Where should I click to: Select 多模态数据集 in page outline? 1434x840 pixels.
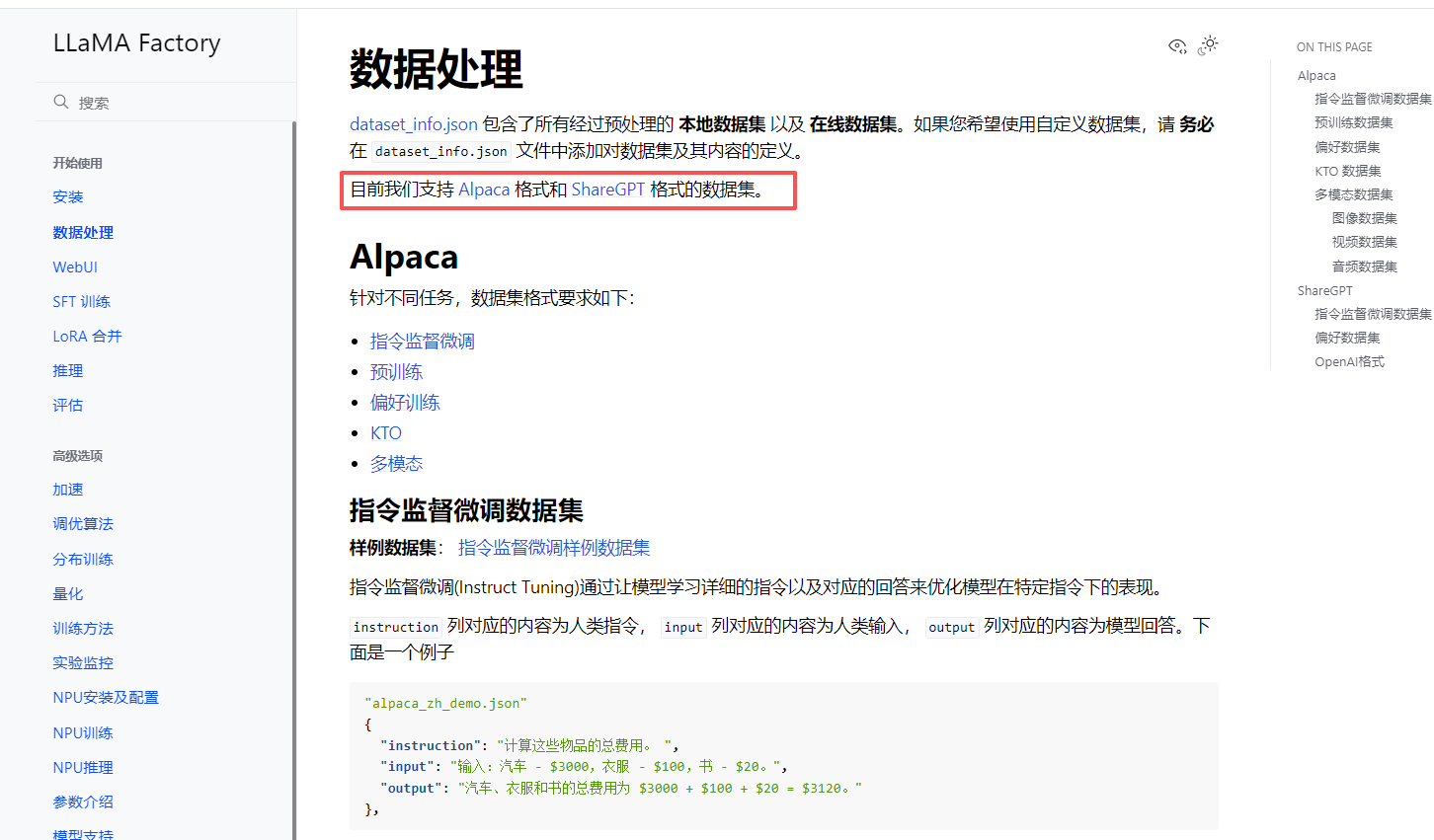pos(1354,194)
